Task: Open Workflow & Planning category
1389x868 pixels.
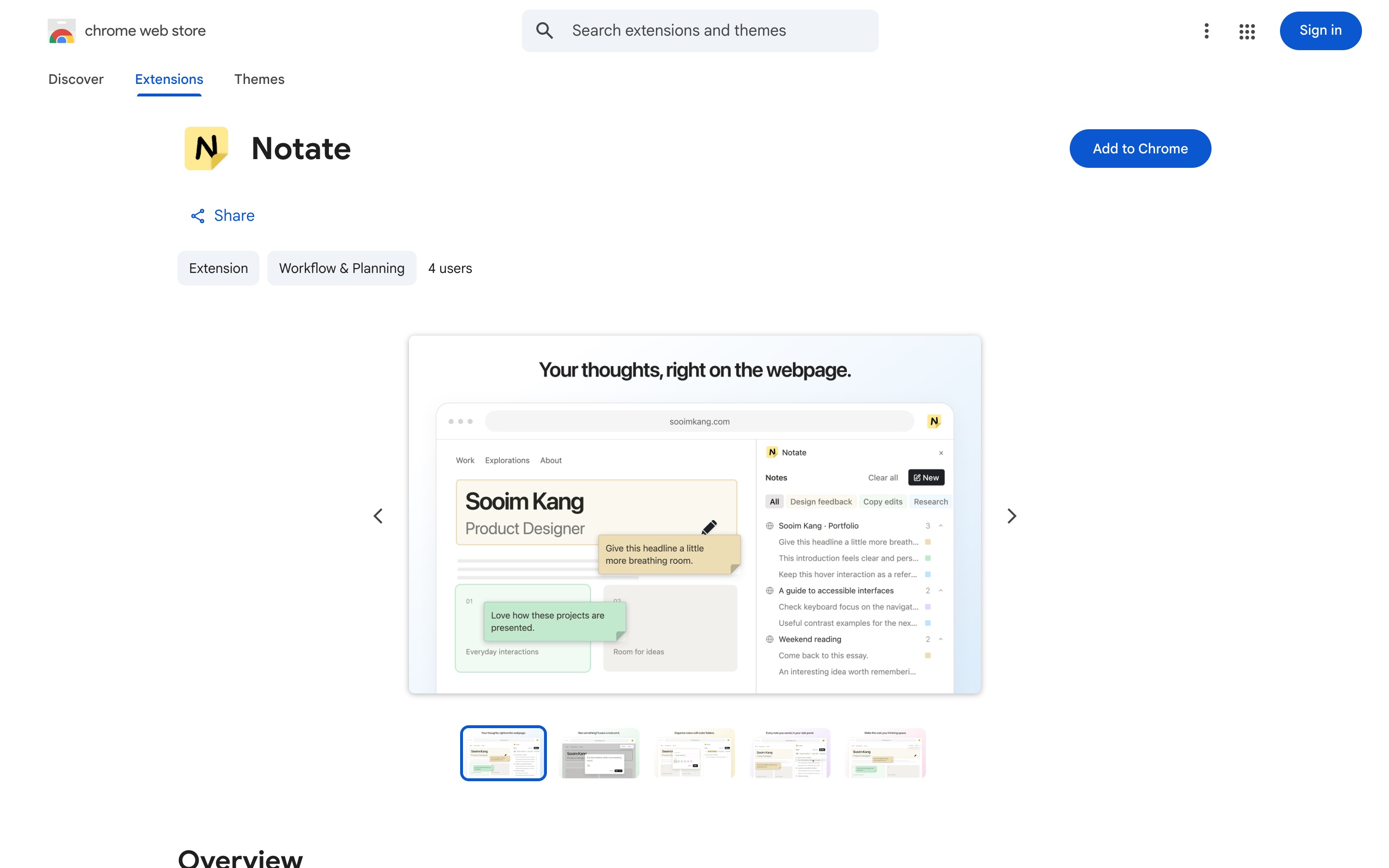Action: 341,268
